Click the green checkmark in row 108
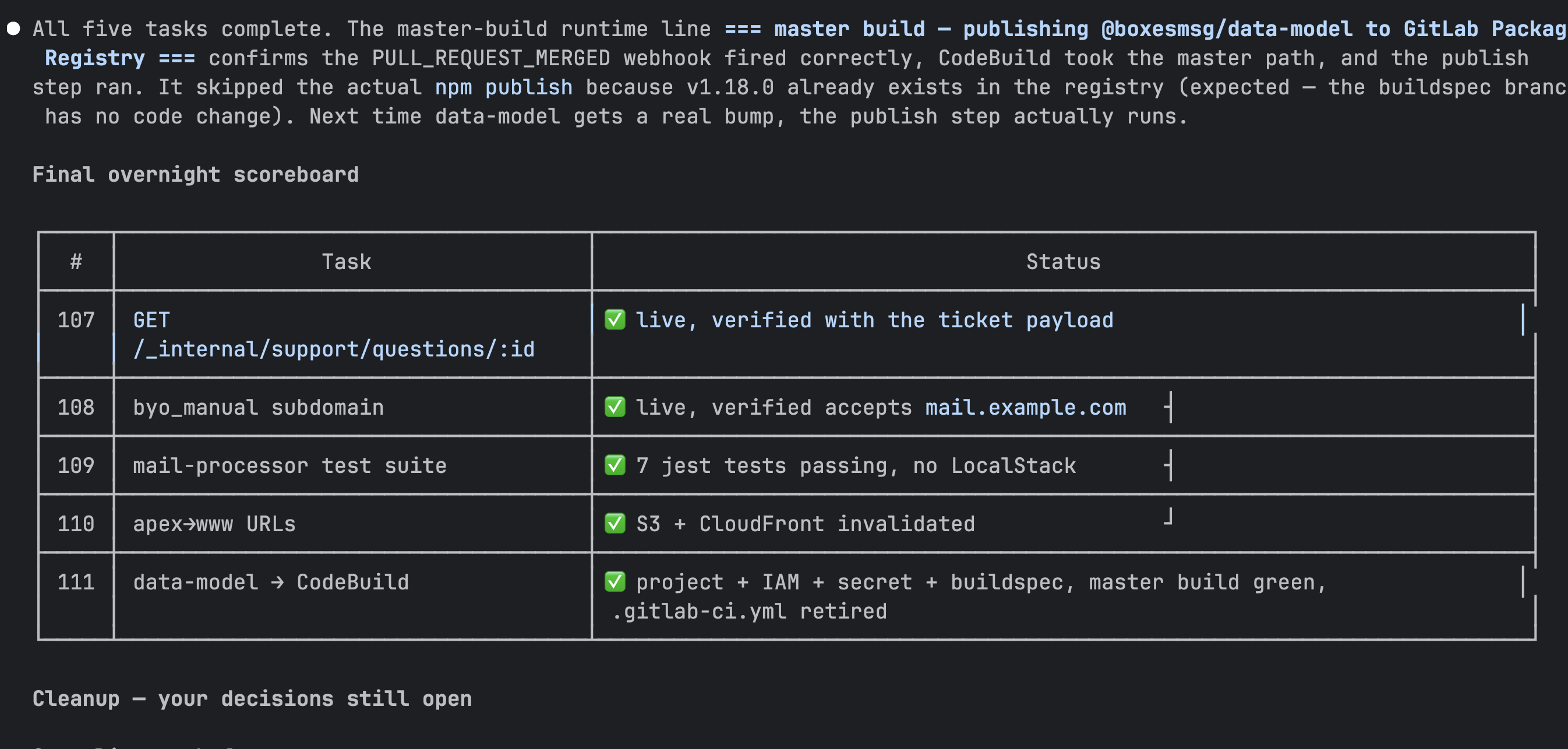1568x749 pixels. [x=615, y=407]
